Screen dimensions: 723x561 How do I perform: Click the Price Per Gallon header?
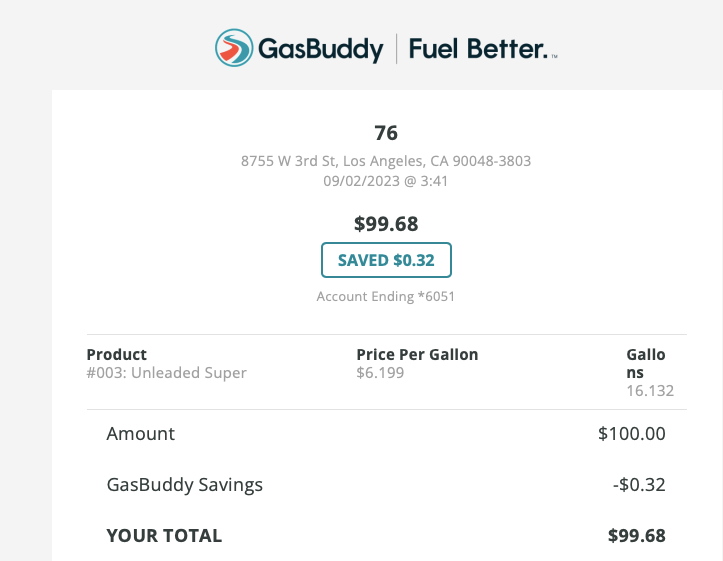pyautogui.click(x=417, y=354)
